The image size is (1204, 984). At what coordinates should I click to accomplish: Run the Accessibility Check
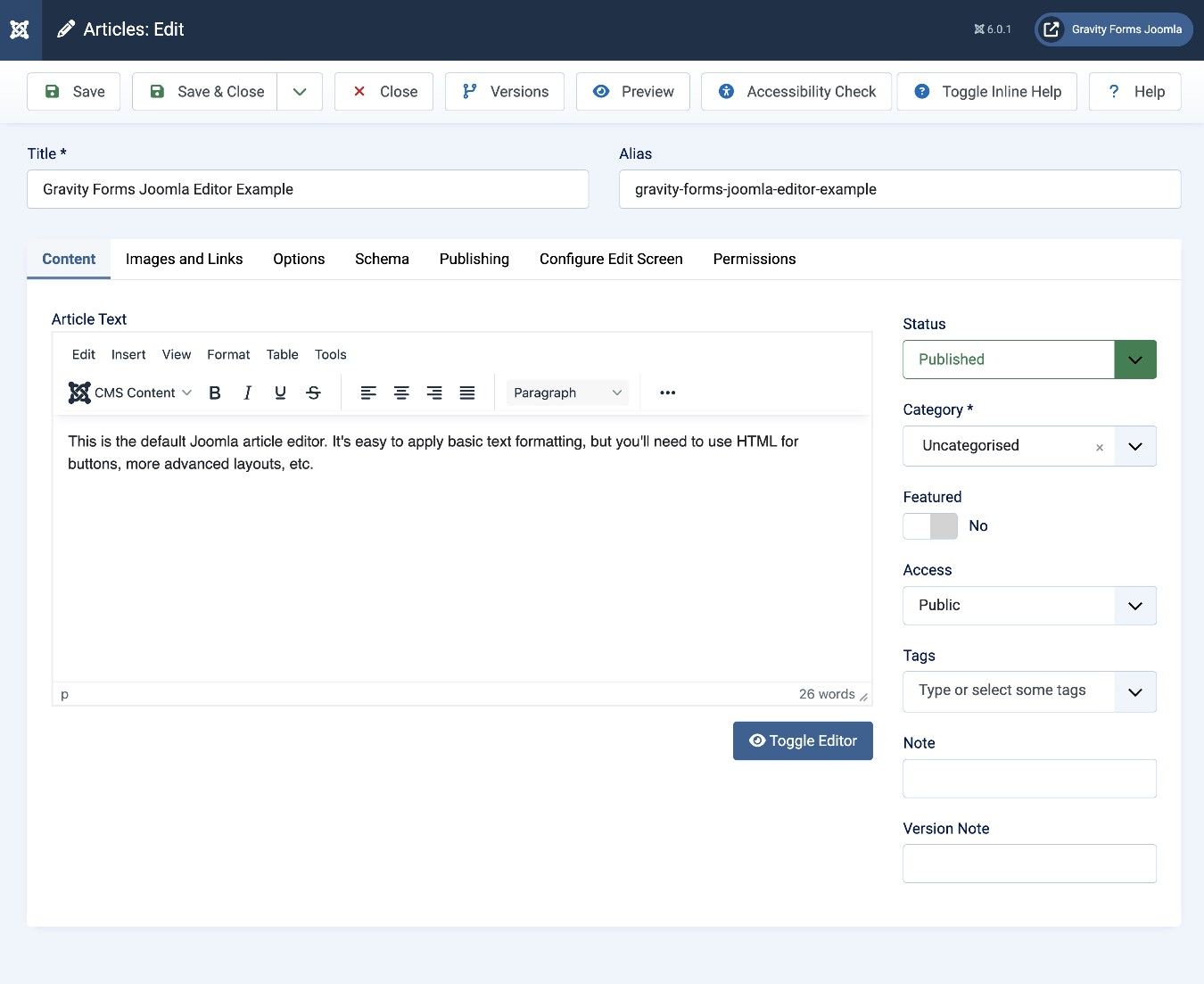(x=795, y=91)
